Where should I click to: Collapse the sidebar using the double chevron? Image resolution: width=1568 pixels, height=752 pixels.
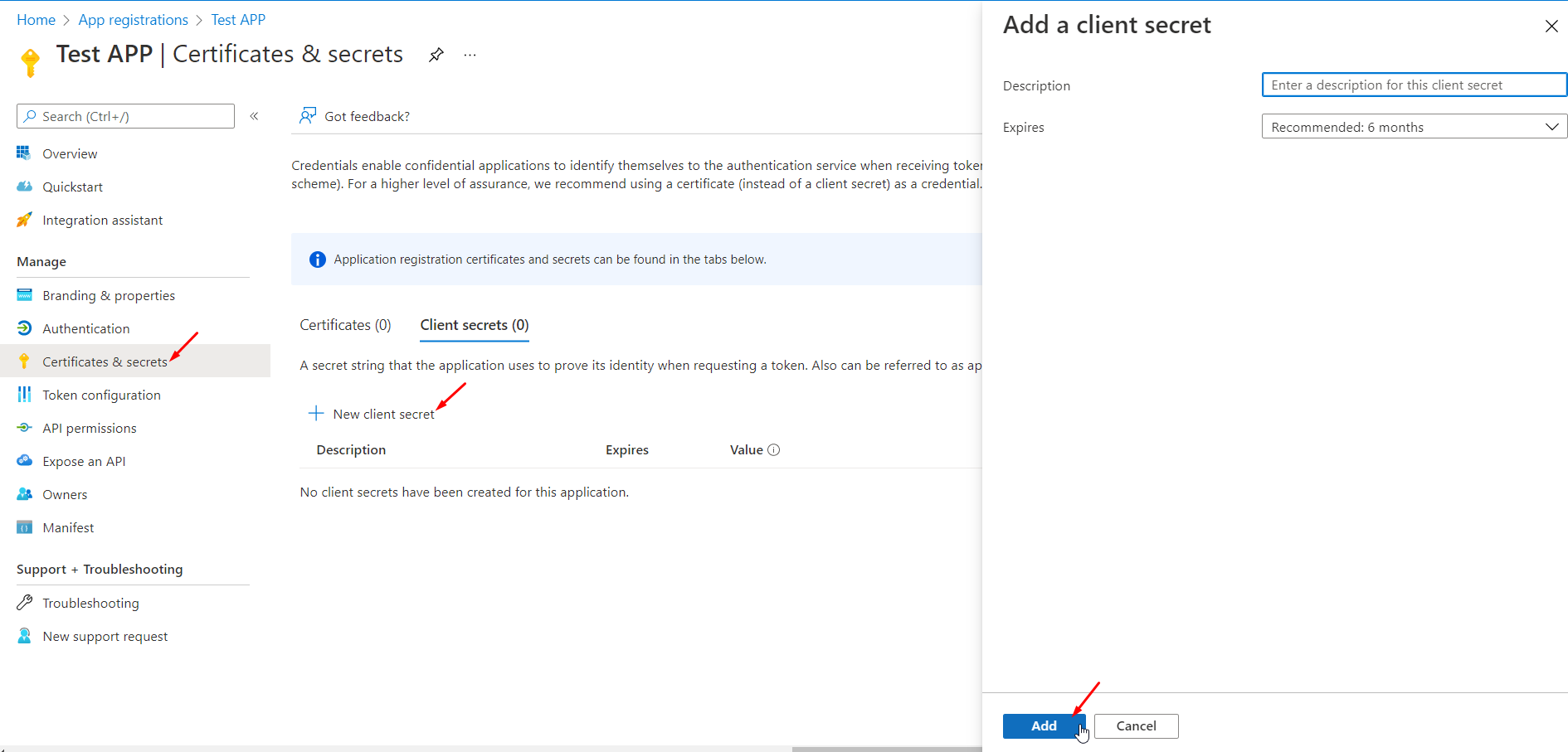tap(255, 116)
